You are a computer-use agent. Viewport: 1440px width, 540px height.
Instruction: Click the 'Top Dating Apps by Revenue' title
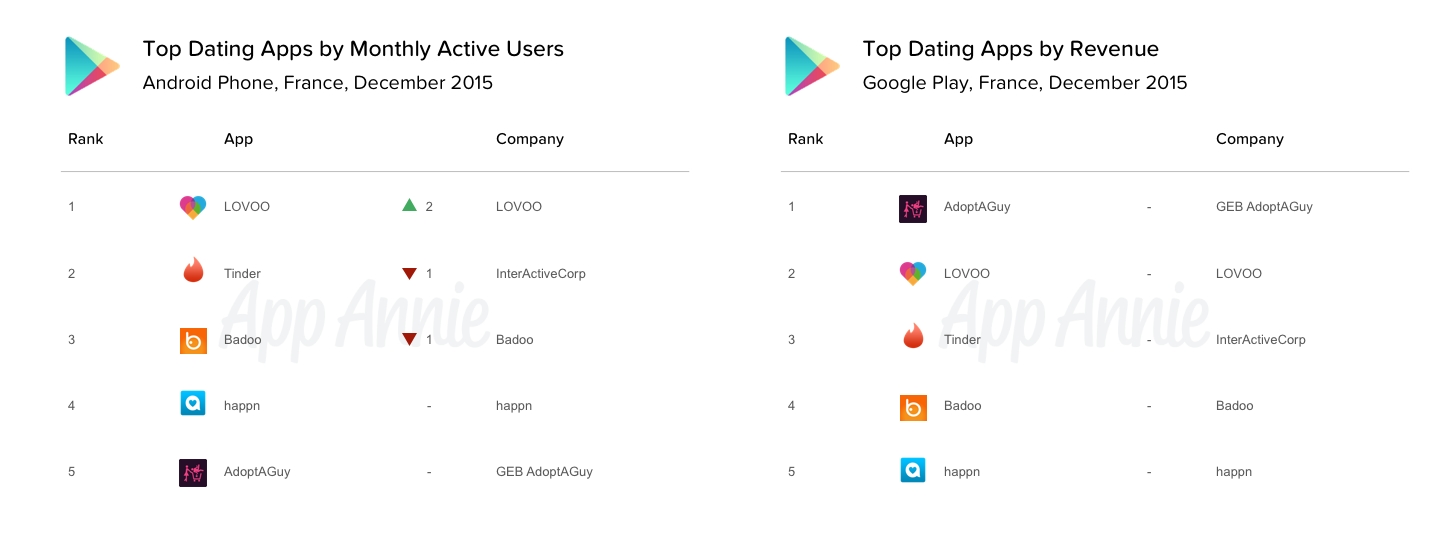tap(1010, 49)
